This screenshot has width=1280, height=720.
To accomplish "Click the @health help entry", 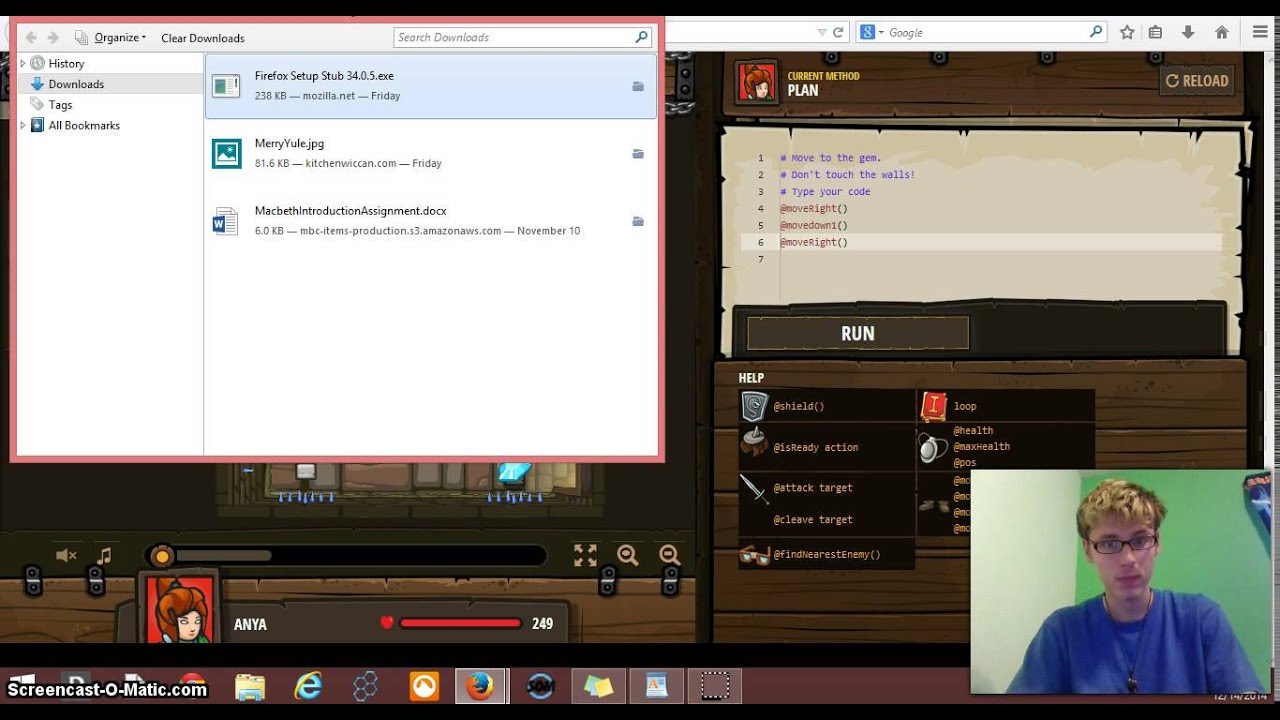I will pyautogui.click(x=973, y=431).
